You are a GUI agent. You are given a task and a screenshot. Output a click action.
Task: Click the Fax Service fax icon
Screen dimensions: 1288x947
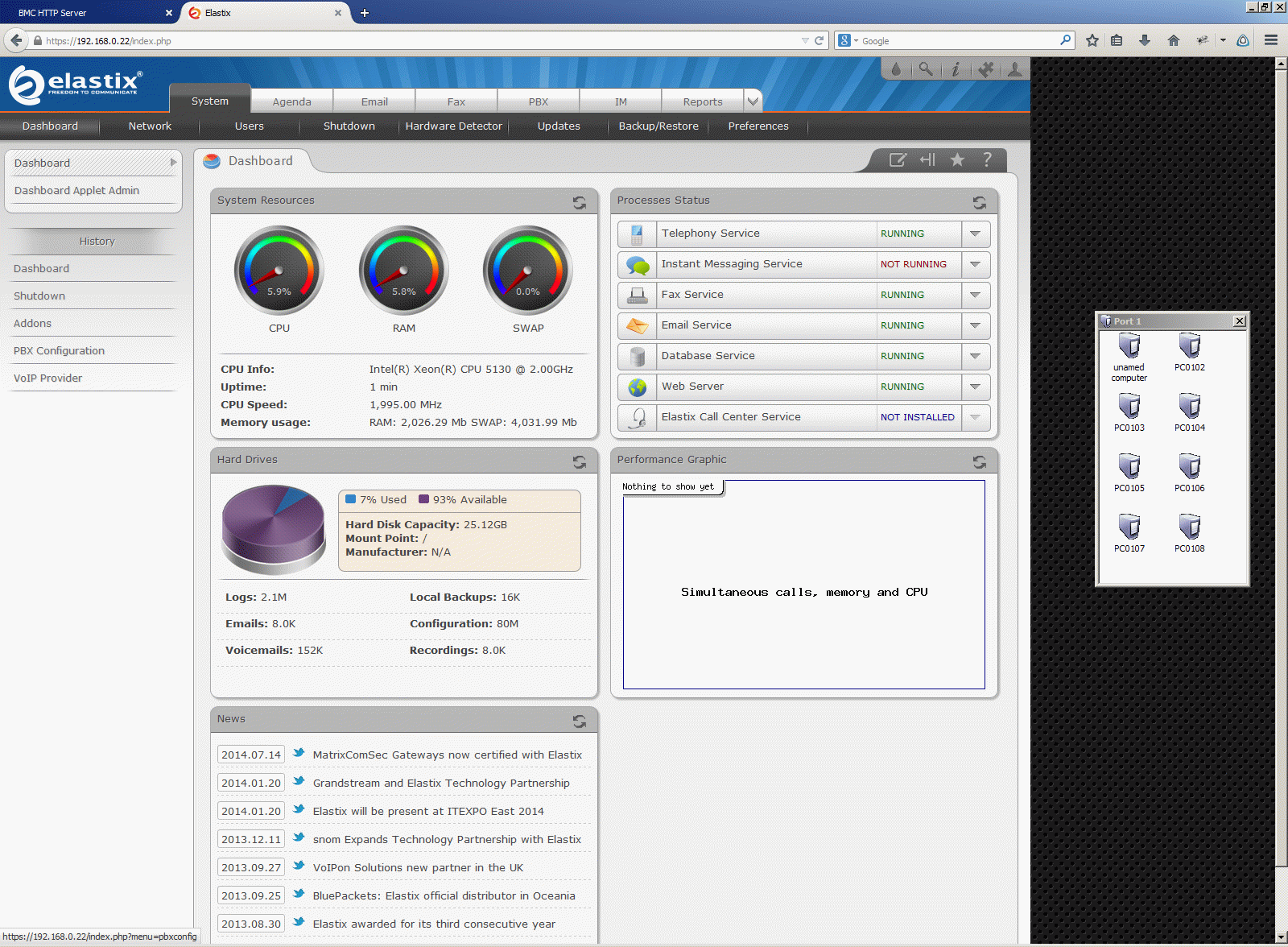(x=638, y=296)
